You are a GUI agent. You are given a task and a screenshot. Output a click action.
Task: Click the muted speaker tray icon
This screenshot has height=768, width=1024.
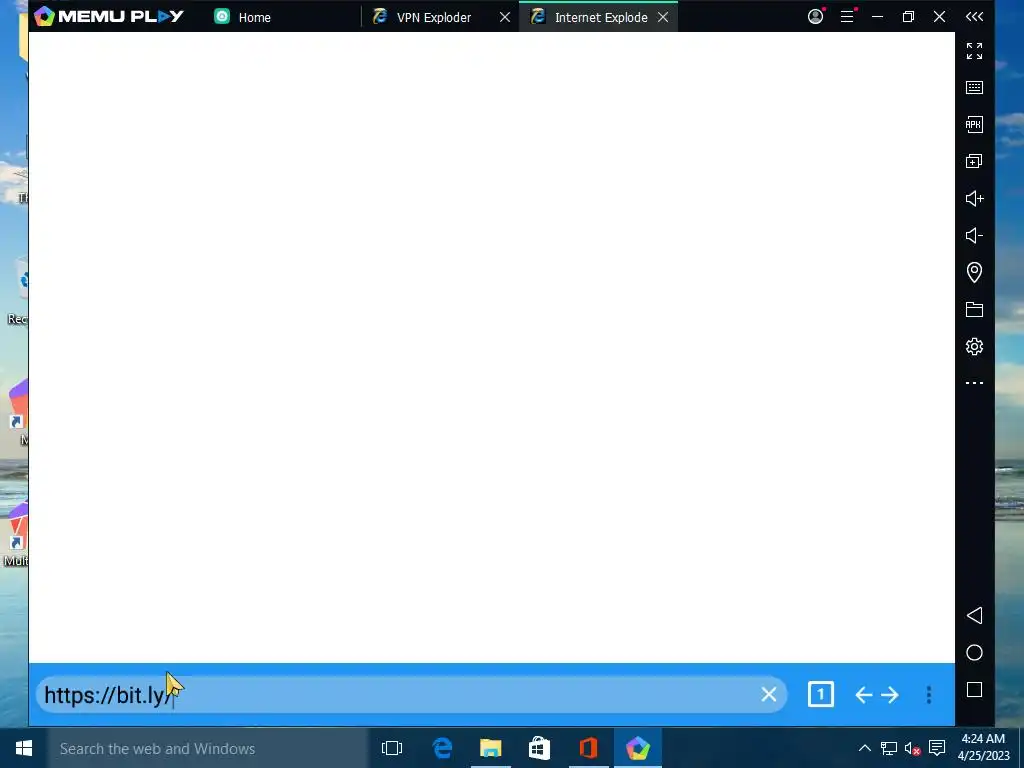pyautogui.click(x=912, y=748)
